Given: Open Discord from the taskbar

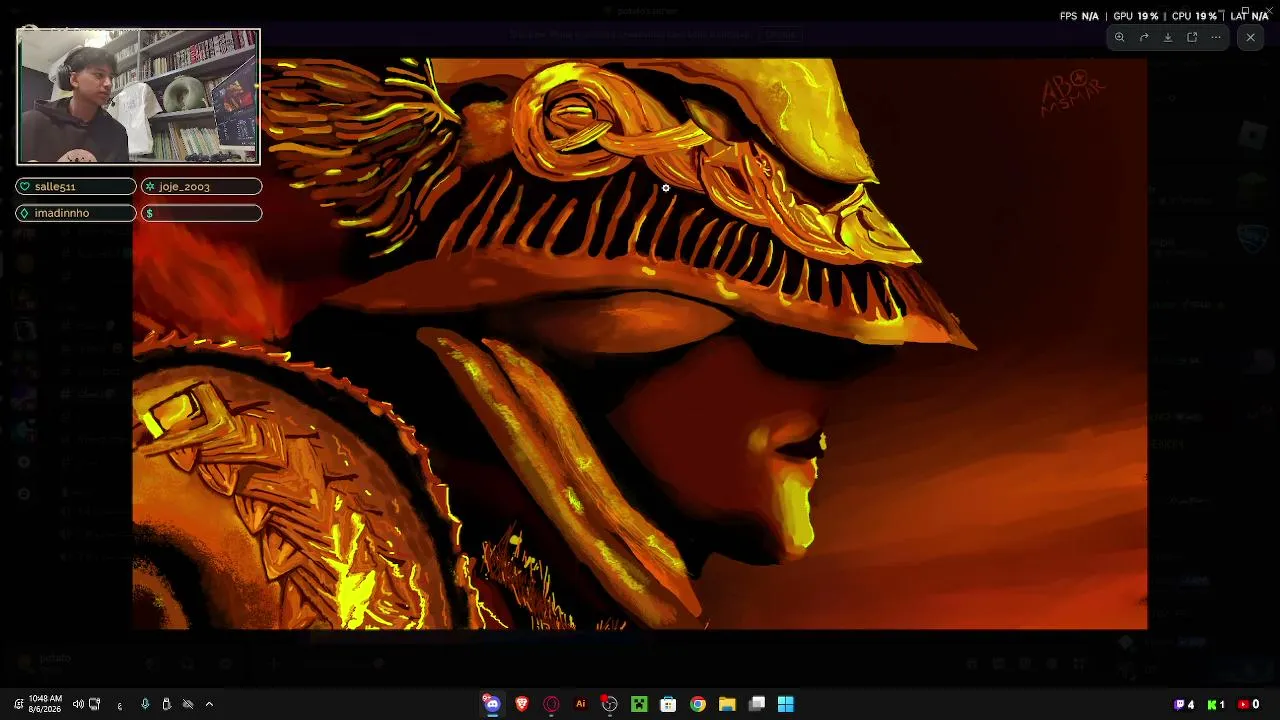Looking at the screenshot, I should pos(491,704).
